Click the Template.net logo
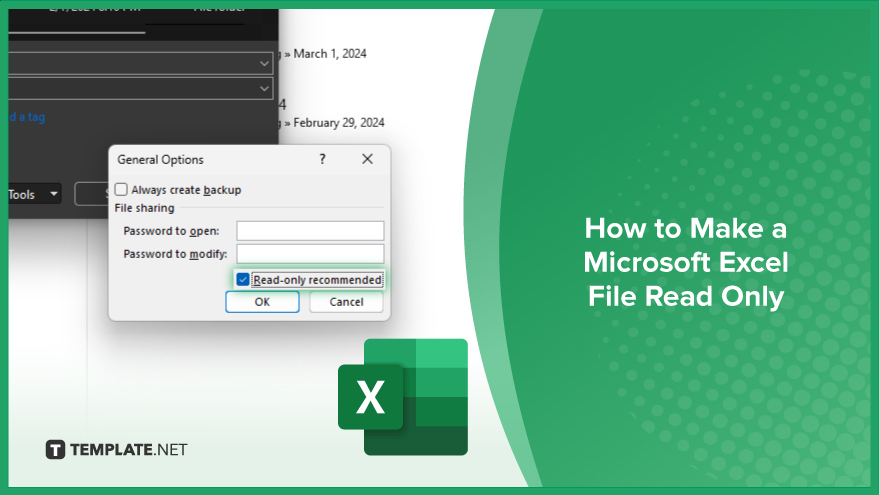 point(116,450)
